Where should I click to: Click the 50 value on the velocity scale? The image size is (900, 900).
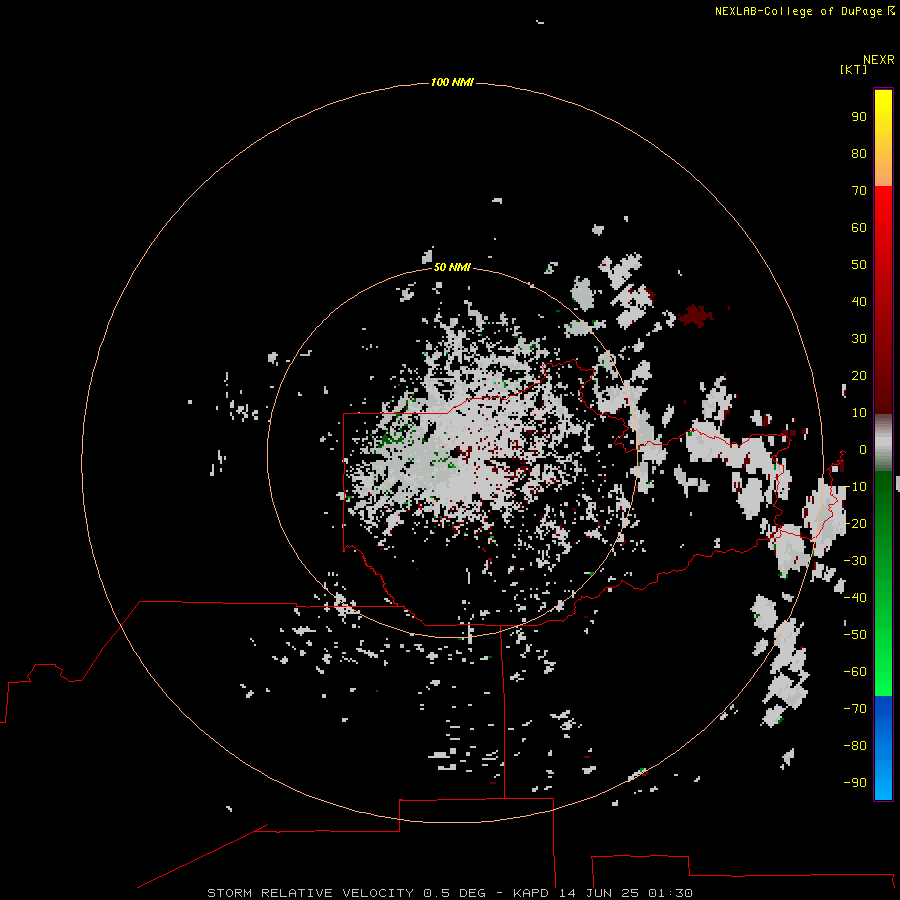click(859, 265)
